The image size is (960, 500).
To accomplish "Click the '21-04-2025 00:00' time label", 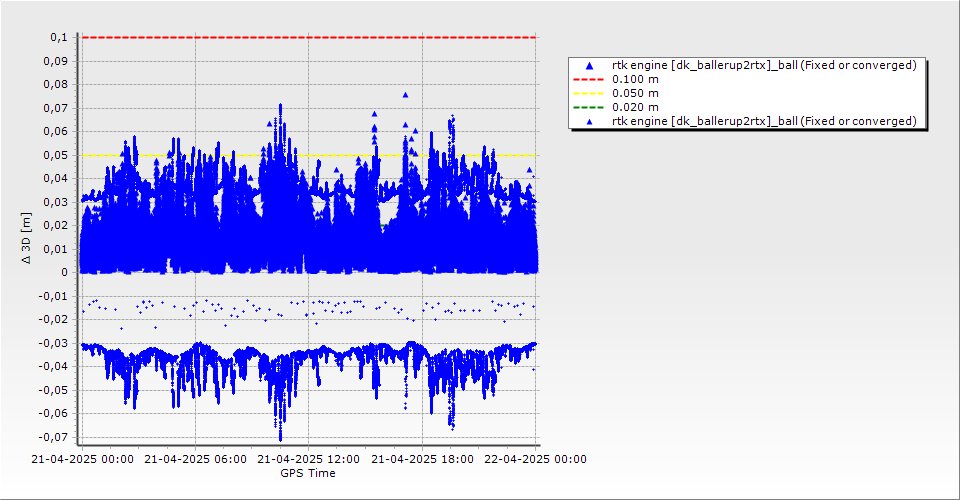I will [83, 459].
